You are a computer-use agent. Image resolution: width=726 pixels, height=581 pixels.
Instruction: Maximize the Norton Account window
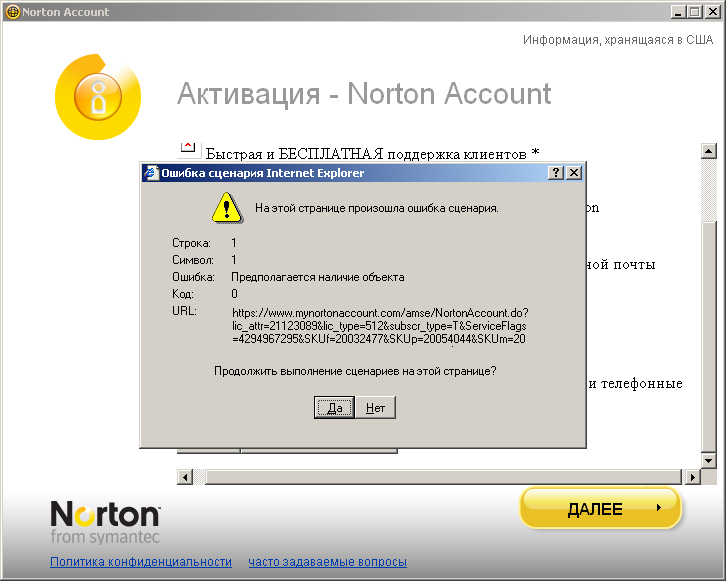tap(695, 12)
